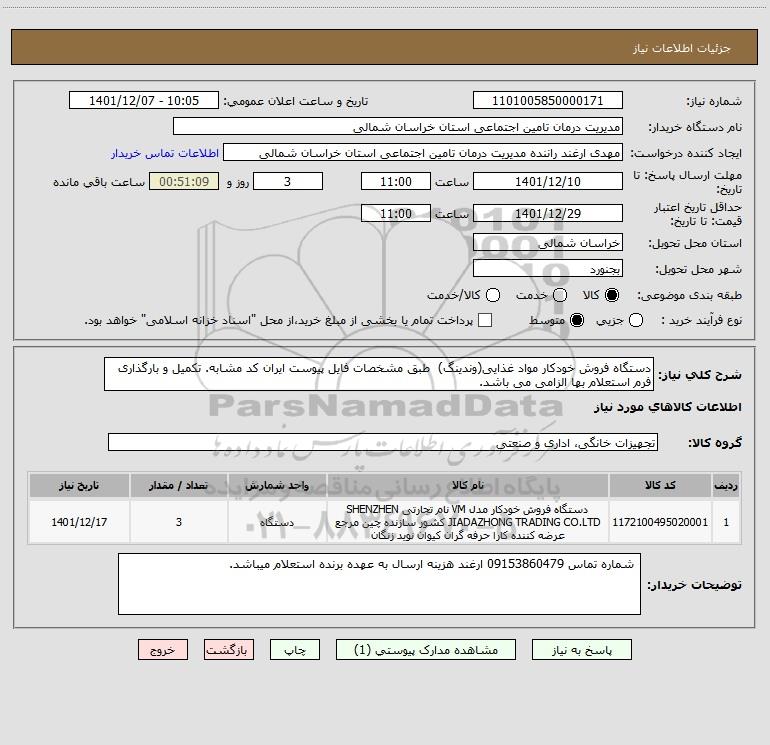Click بازگشت back button
Image resolution: width=770 pixels, height=745 pixels.
point(229,650)
